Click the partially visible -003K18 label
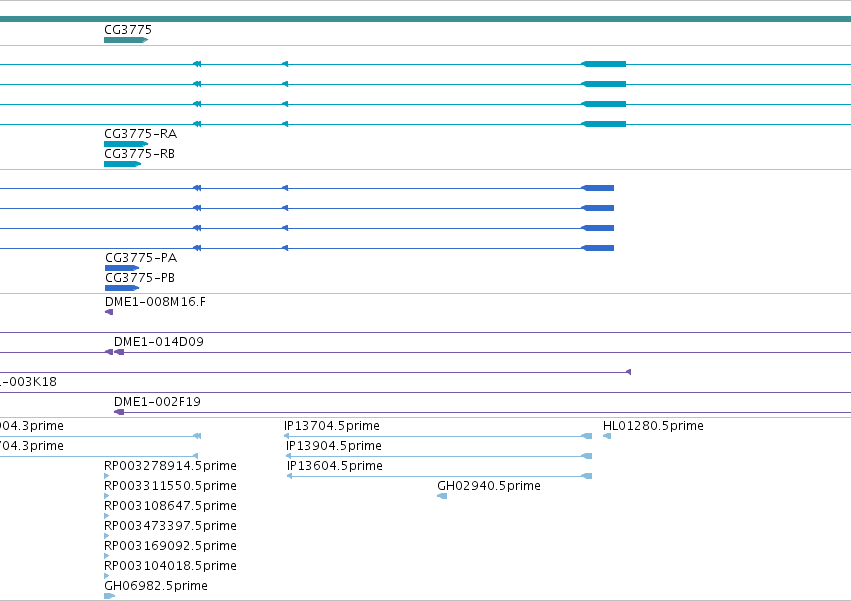The height and width of the screenshot is (601, 851). tap(28, 382)
